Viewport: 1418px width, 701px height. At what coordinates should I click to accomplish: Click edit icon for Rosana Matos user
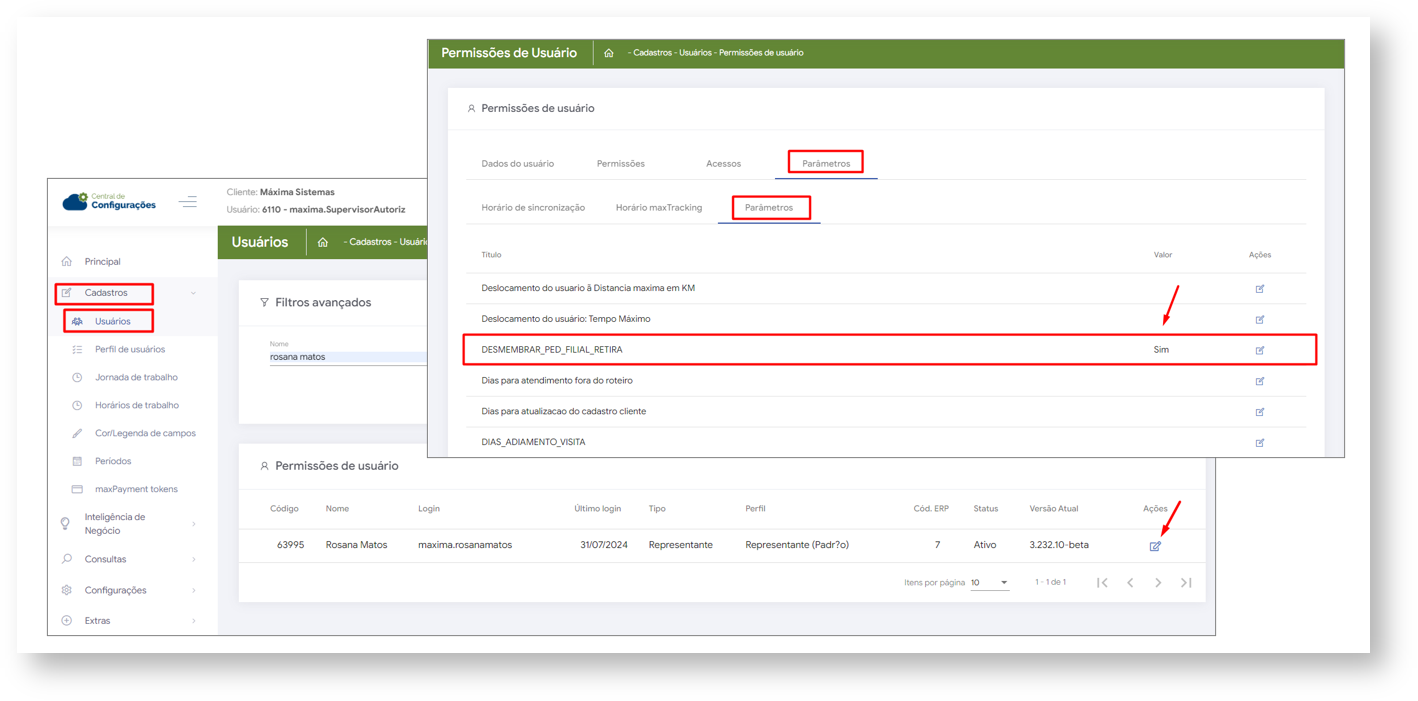coord(1155,546)
